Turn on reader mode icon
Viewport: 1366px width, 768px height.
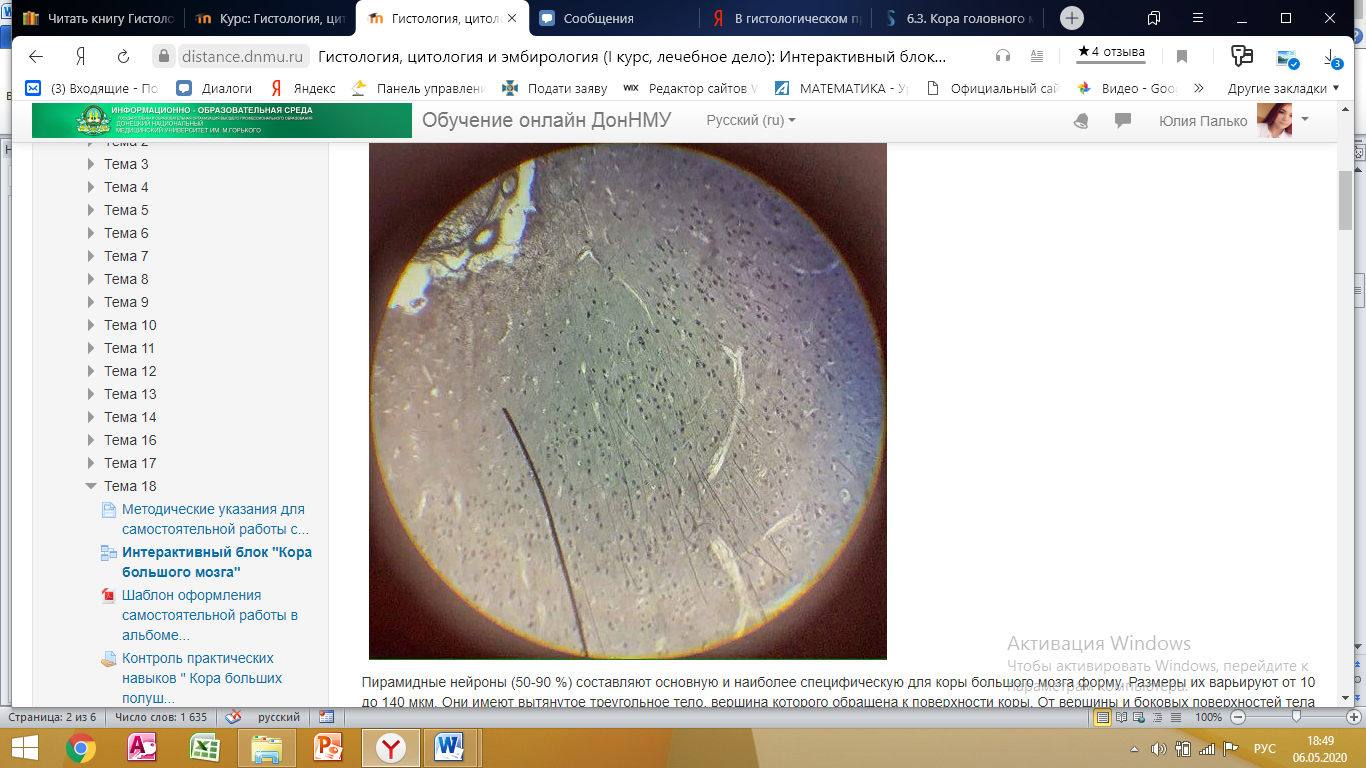point(1037,56)
